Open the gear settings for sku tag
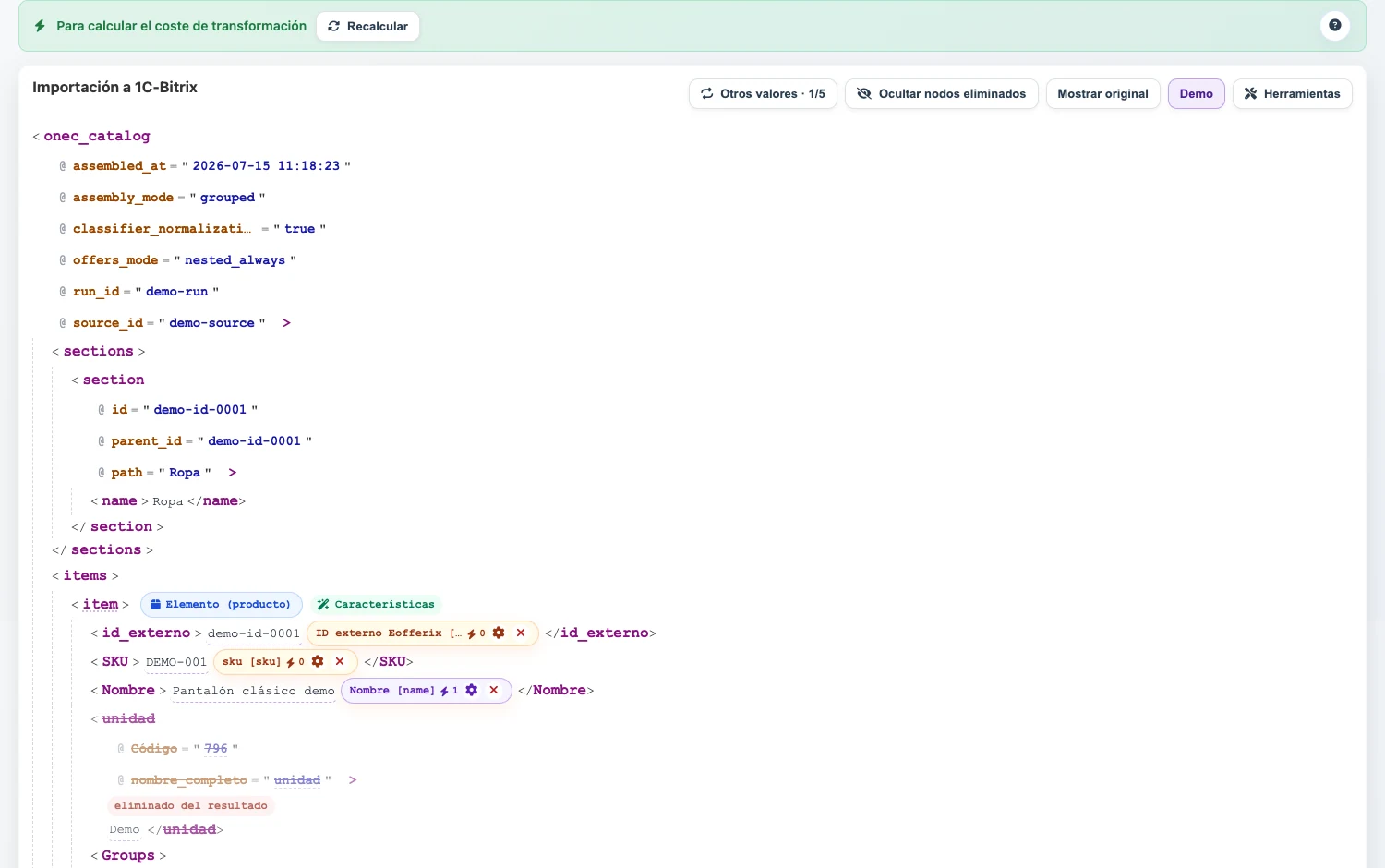This screenshot has width=1385, height=868. pos(318,661)
